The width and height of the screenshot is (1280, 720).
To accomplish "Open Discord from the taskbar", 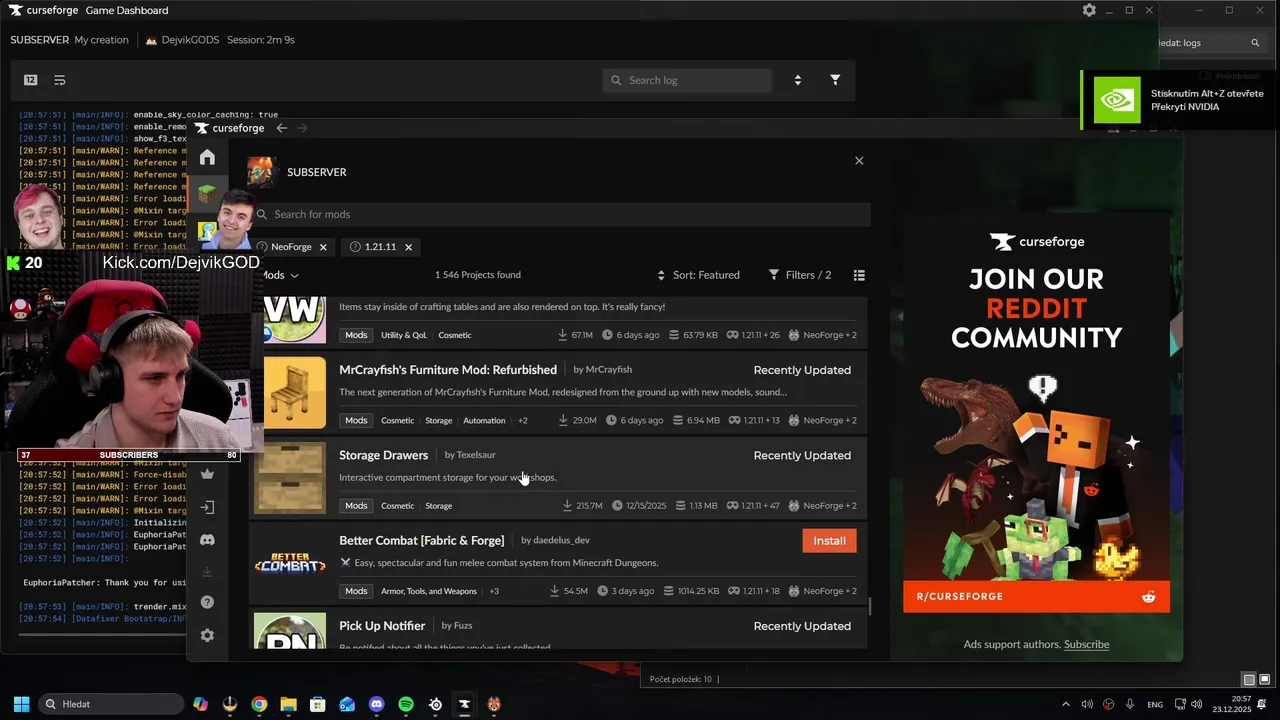I will pyautogui.click(x=376, y=704).
